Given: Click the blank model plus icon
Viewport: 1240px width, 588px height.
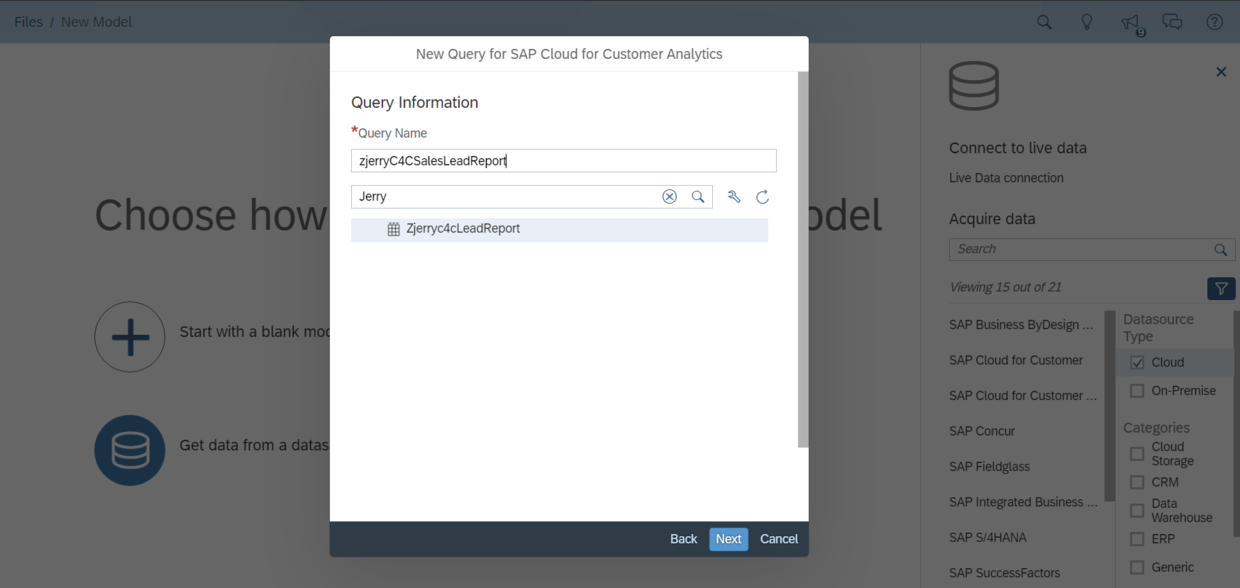Looking at the screenshot, I should click(x=130, y=337).
